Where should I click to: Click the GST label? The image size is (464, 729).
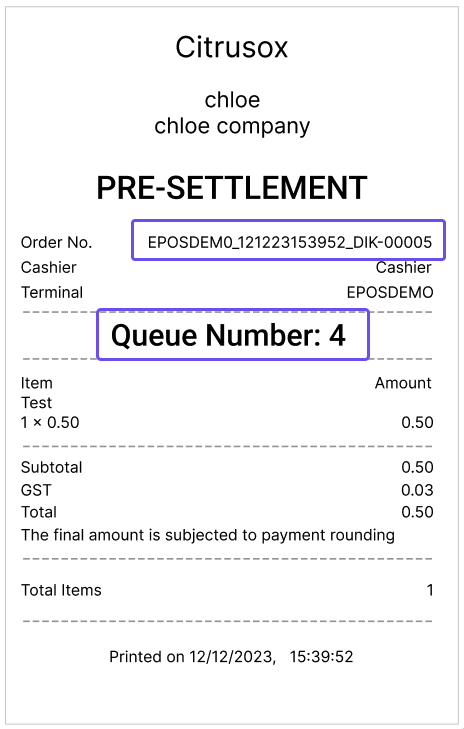pyautogui.click(x=36, y=490)
